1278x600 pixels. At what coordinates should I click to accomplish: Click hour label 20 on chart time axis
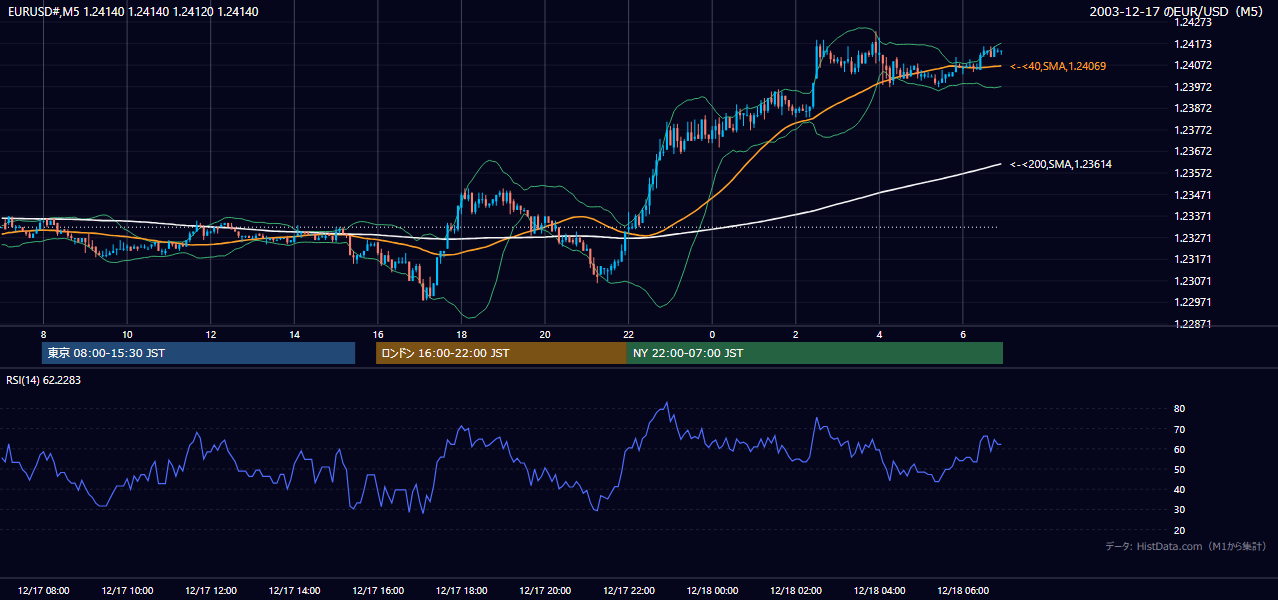[x=545, y=334]
